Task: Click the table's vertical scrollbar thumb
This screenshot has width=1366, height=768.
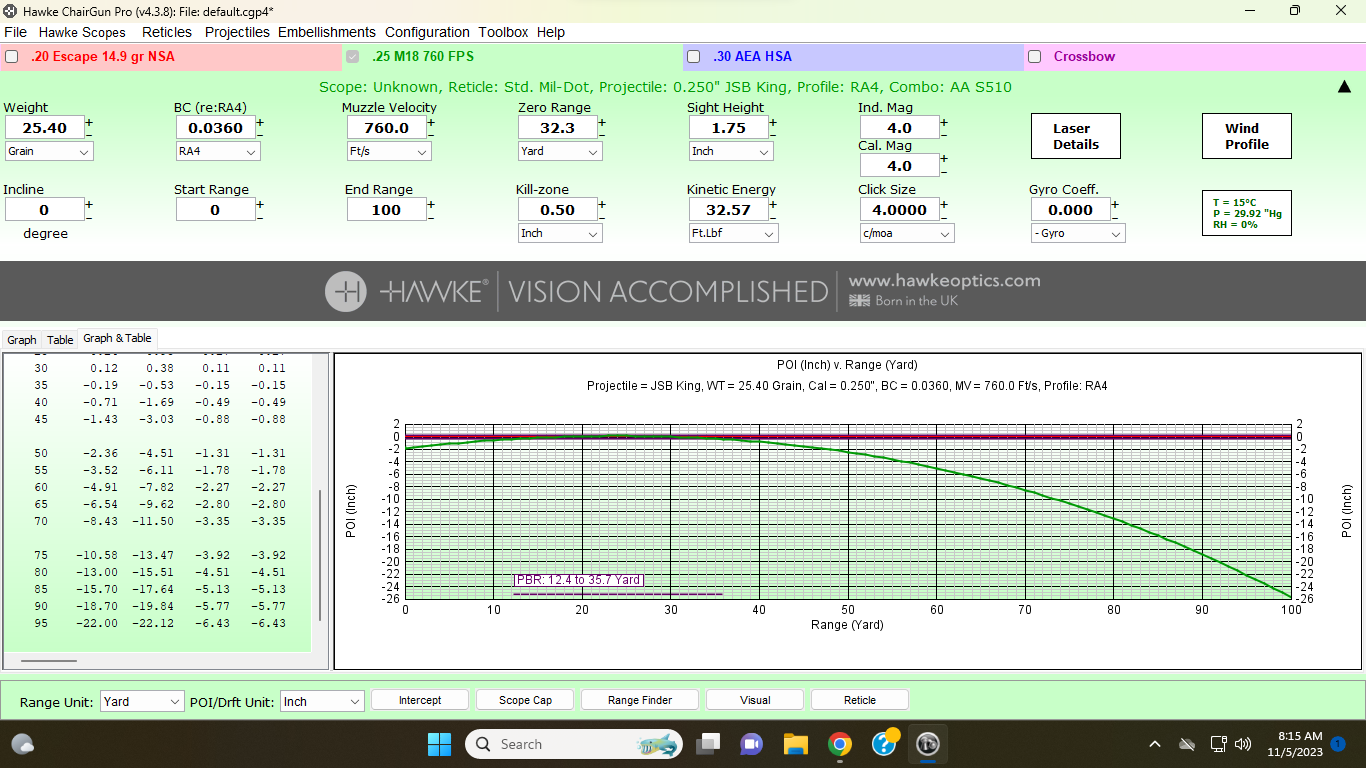Action: (x=320, y=555)
